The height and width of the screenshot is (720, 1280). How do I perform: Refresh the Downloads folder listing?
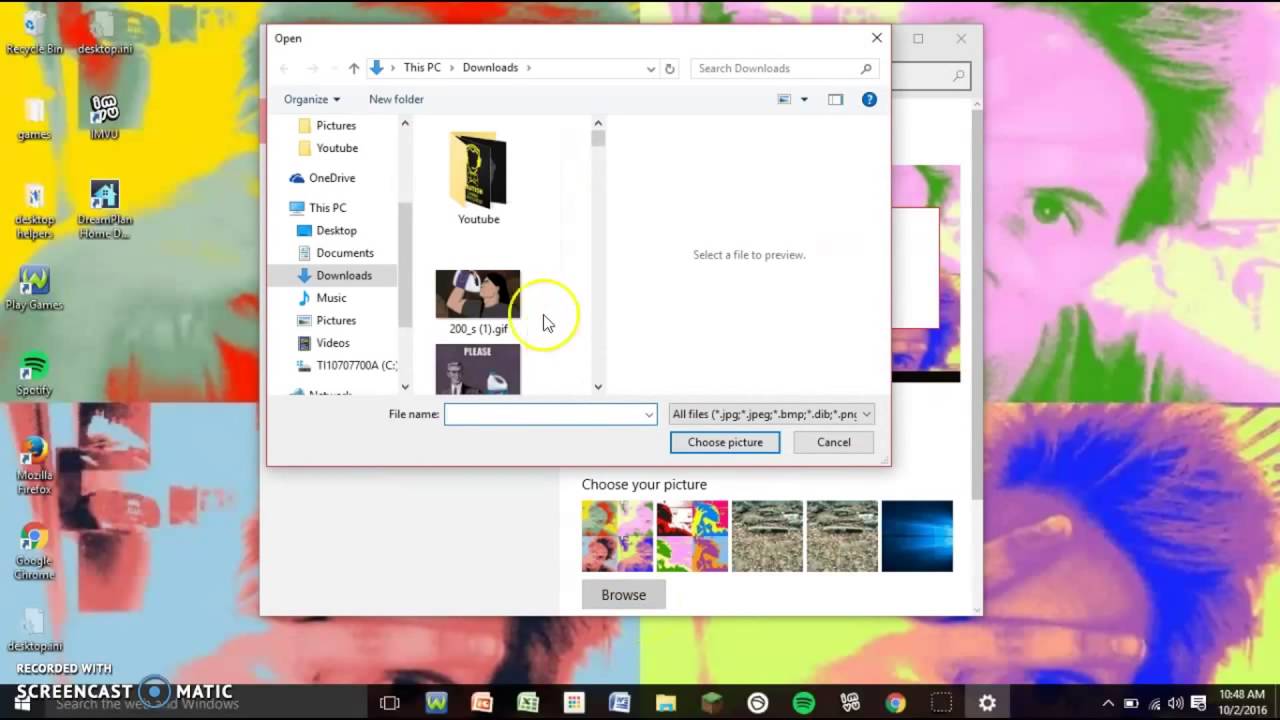[x=670, y=68]
